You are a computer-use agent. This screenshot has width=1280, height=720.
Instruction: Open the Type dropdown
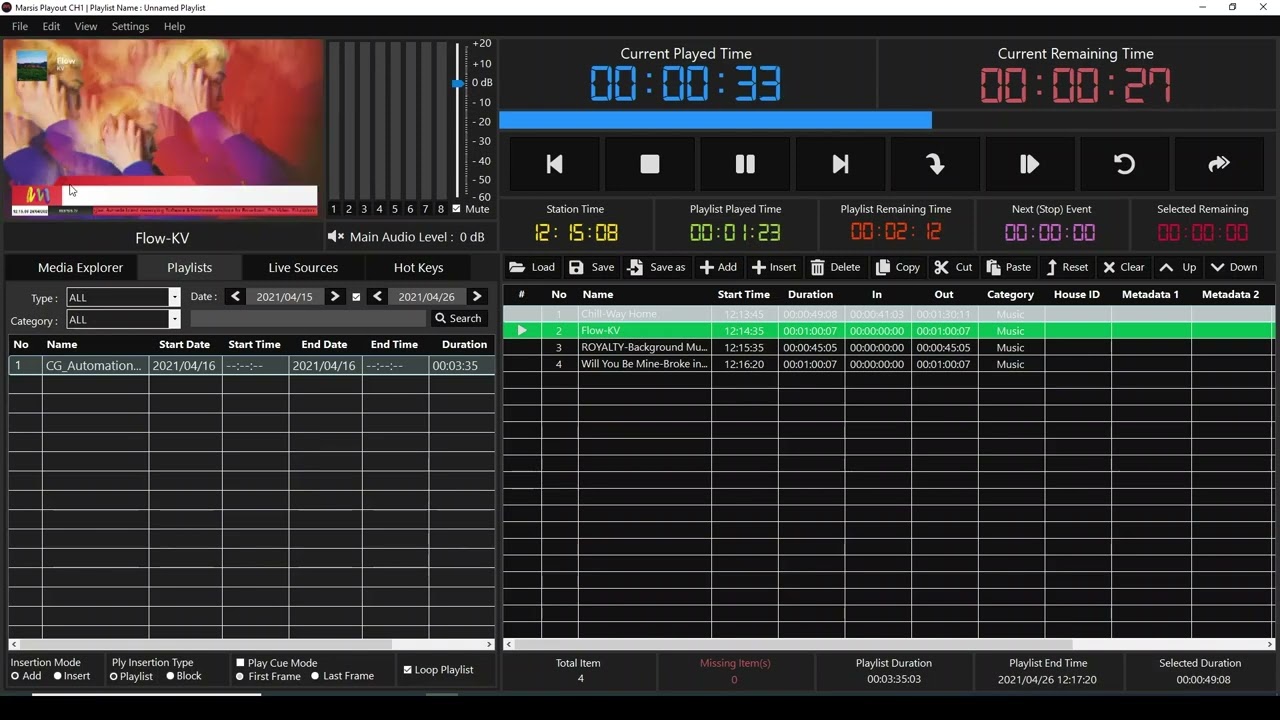[x=174, y=298]
